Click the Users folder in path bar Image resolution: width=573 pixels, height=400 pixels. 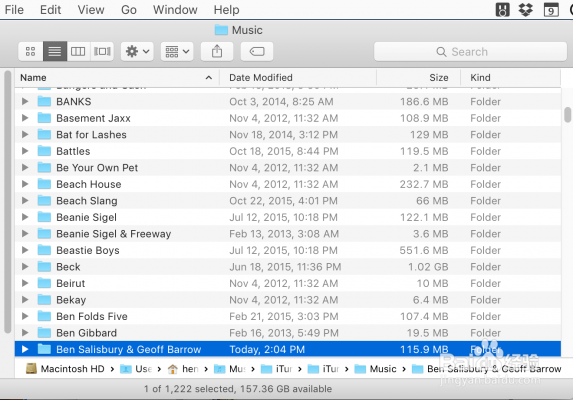click(x=136, y=369)
